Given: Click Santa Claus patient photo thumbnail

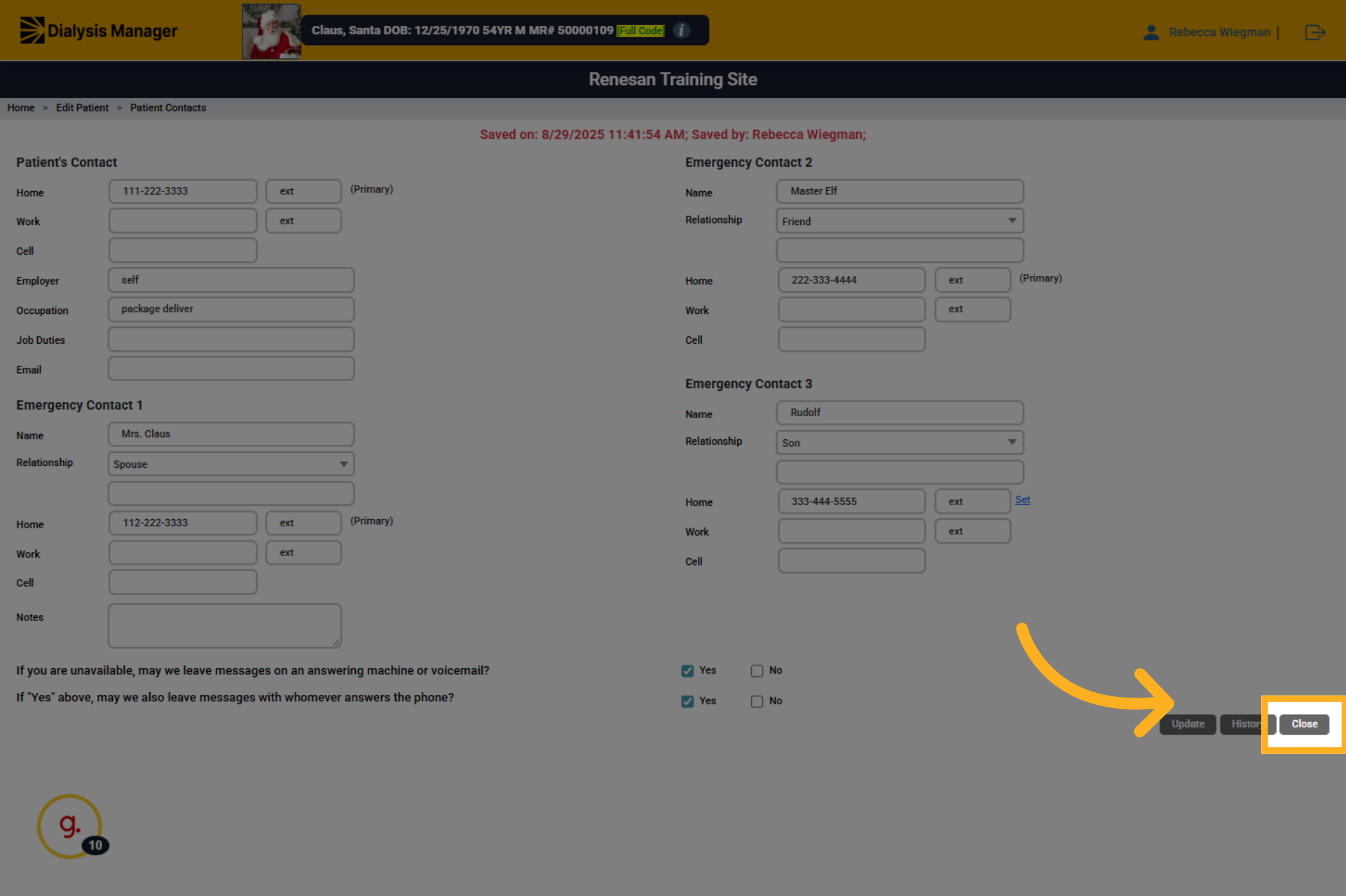Looking at the screenshot, I should (x=272, y=31).
